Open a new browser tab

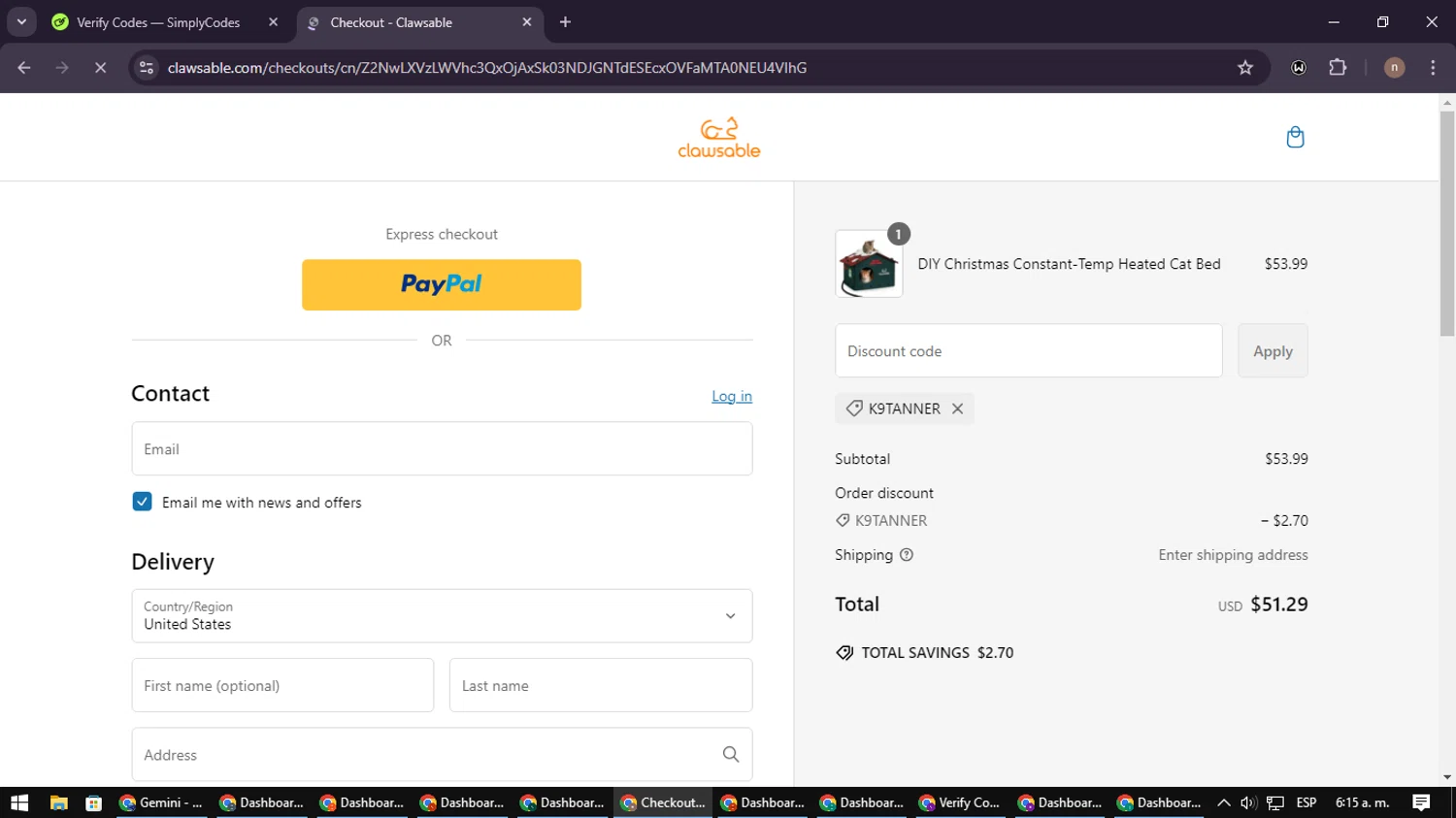pos(565,21)
